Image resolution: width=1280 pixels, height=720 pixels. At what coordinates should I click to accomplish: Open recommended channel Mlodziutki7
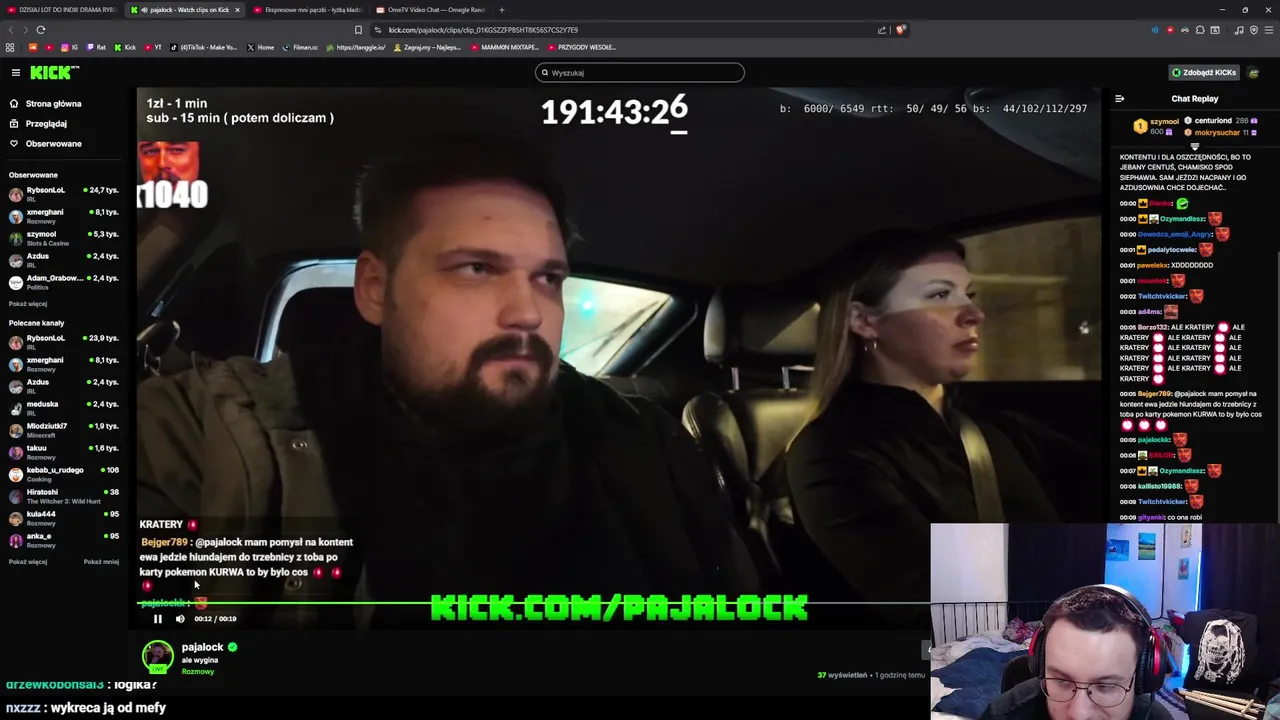[64, 430]
